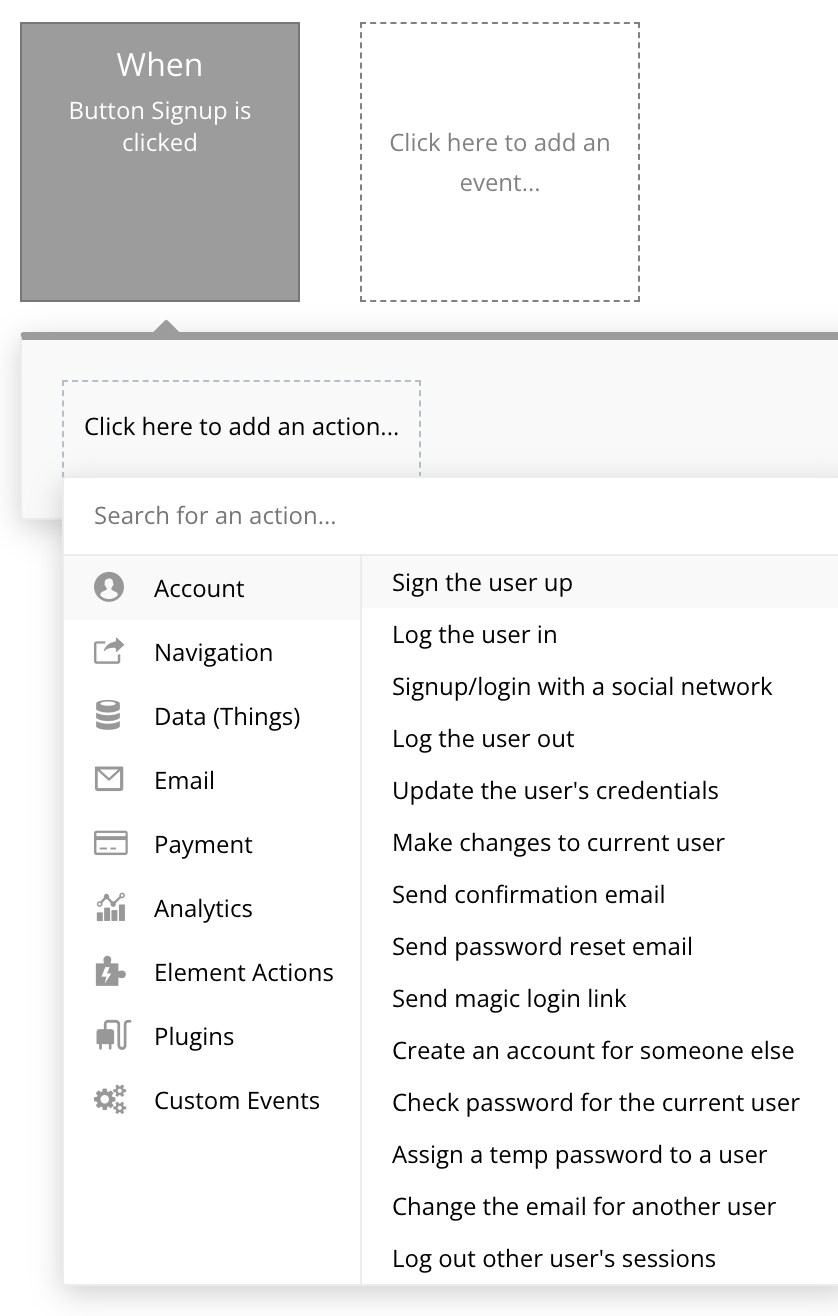This screenshot has height=1316, width=838.
Task: Choose the Sign the user up action
Action: coord(600,582)
